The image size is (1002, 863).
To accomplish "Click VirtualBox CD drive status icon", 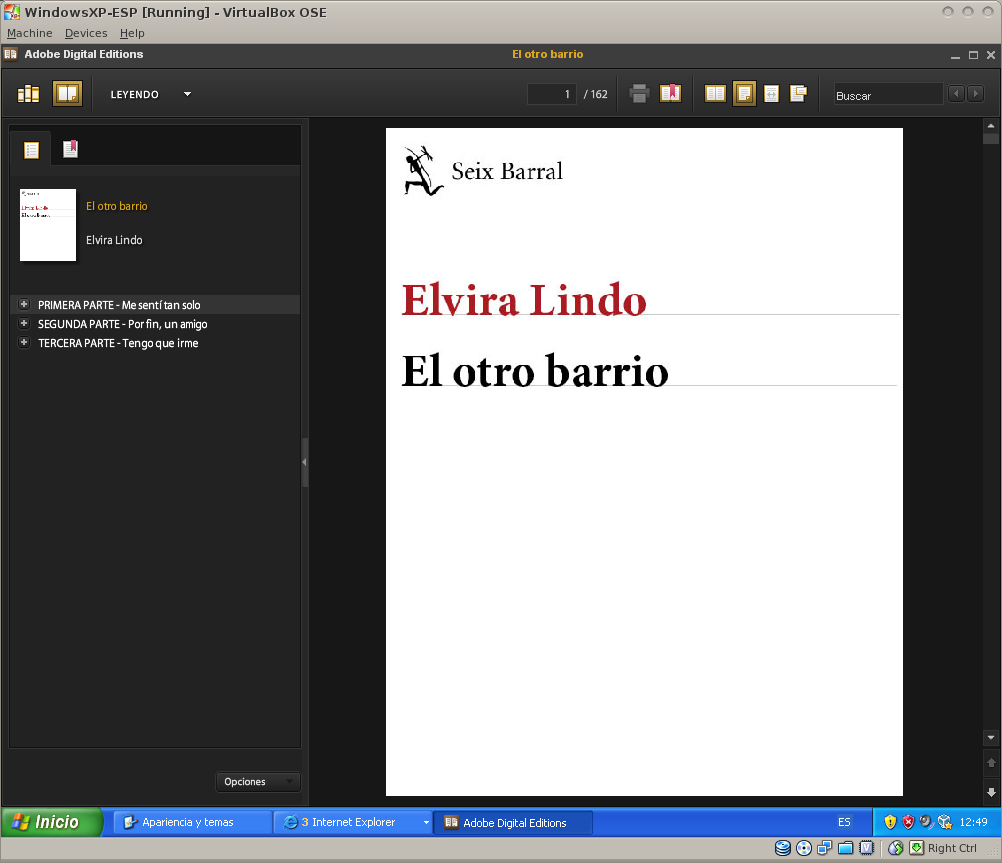I will tap(804, 848).
